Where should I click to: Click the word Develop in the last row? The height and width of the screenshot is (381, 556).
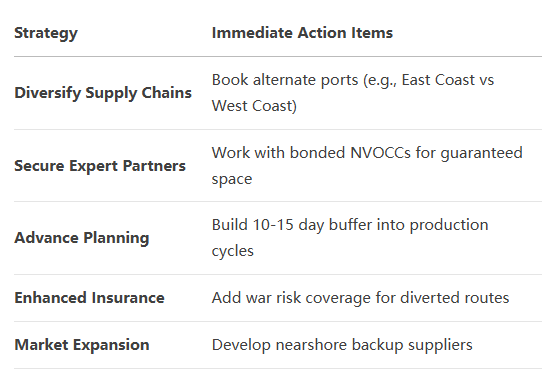(x=241, y=345)
